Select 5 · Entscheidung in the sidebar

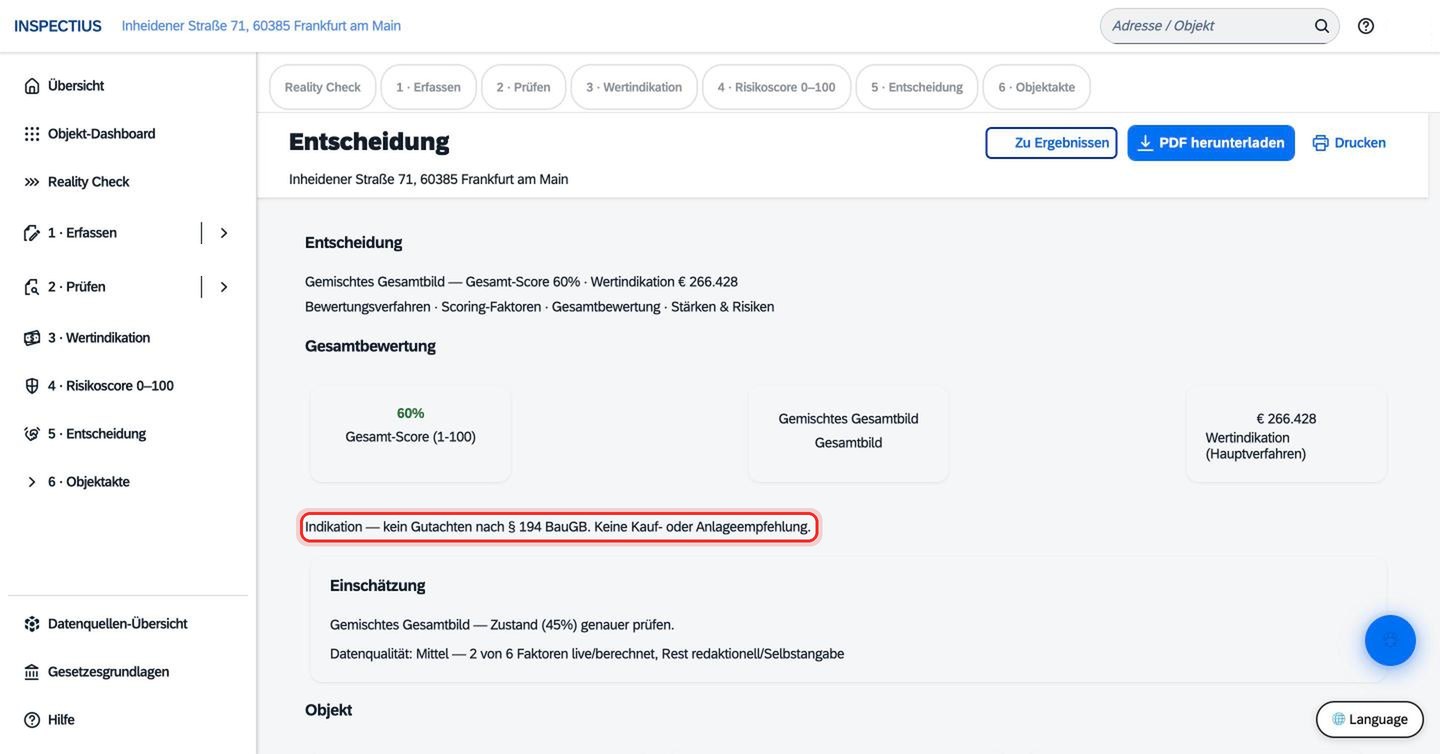[x=128, y=434]
